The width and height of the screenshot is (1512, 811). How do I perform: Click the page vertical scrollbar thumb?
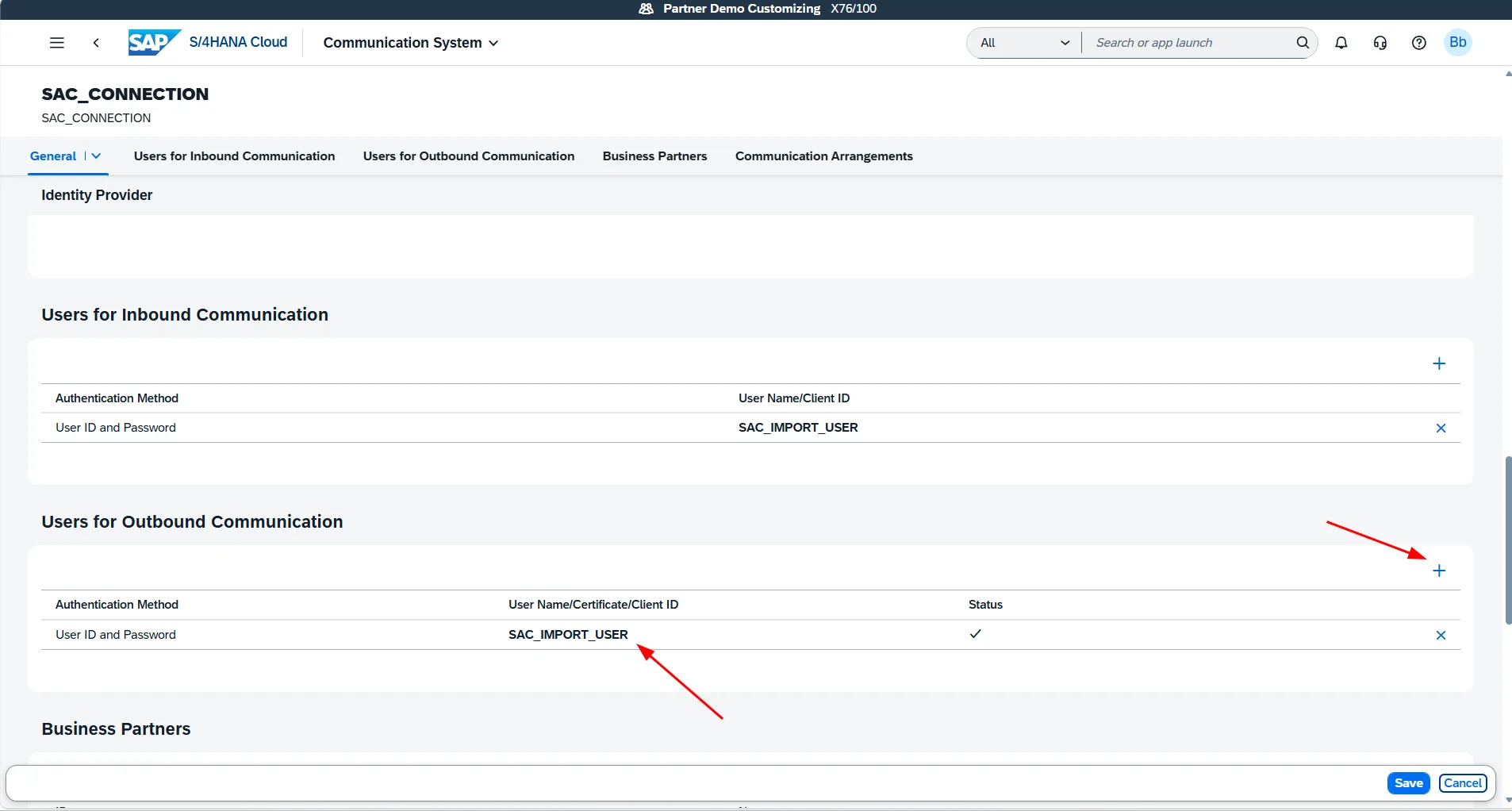1507,540
